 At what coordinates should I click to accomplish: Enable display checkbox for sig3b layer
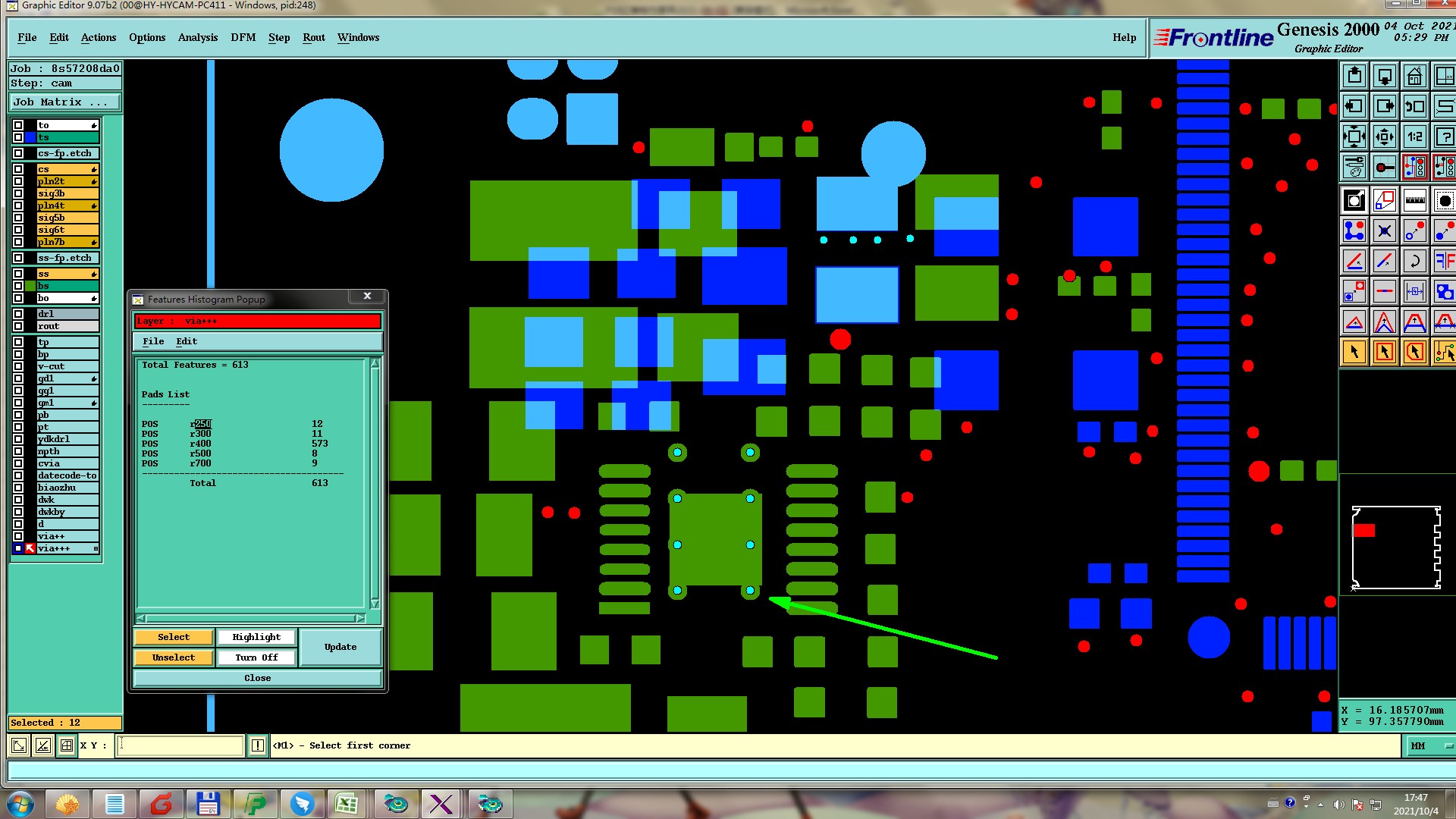point(18,193)
